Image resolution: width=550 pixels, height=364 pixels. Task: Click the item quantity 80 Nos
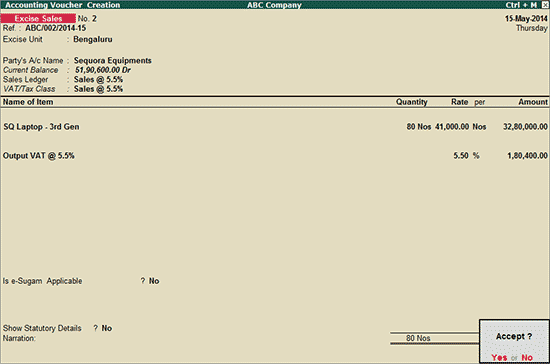[418, 127]
